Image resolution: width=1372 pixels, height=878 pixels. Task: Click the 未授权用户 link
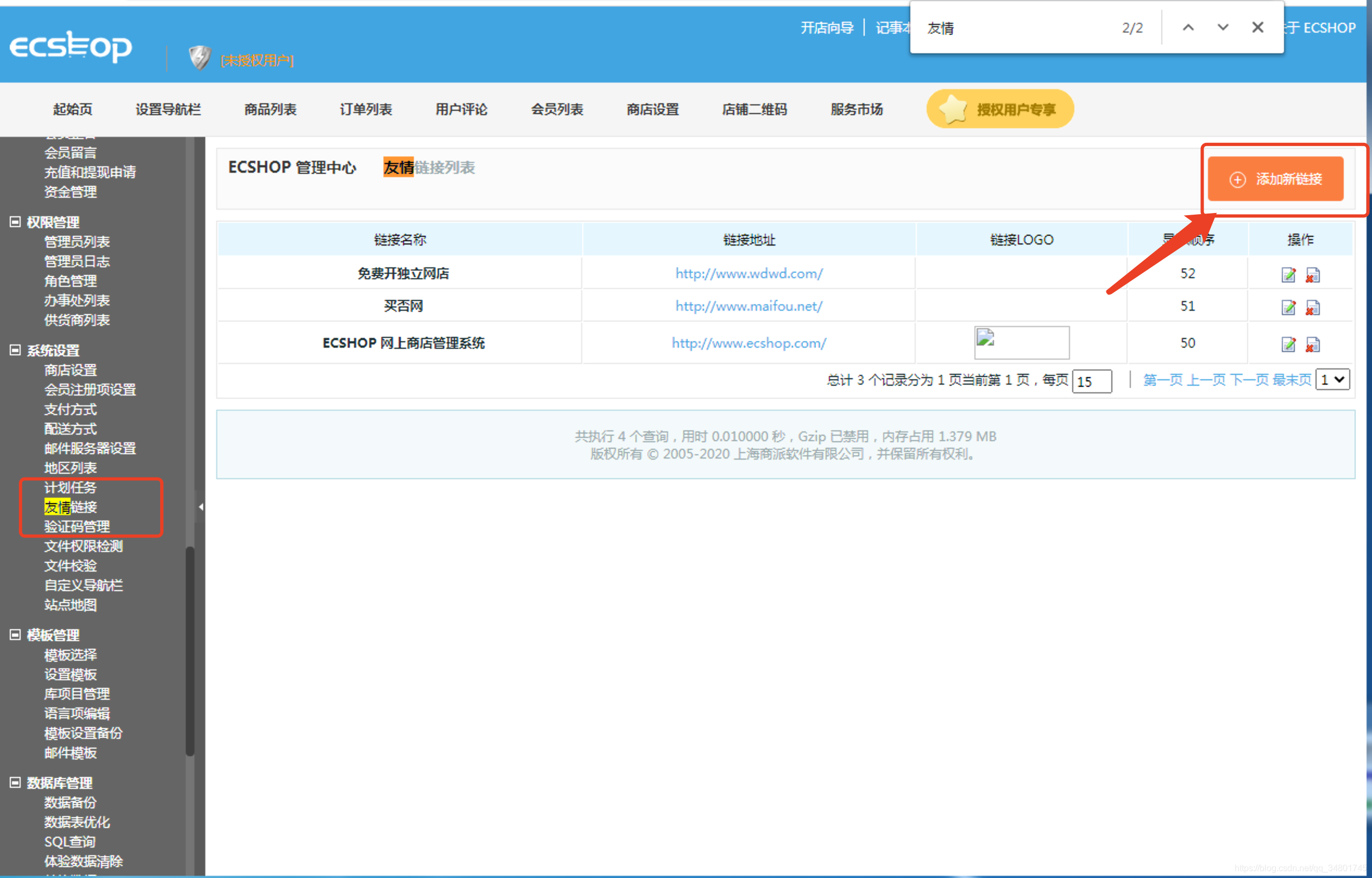pyautogui.click(x=257, y=60)
